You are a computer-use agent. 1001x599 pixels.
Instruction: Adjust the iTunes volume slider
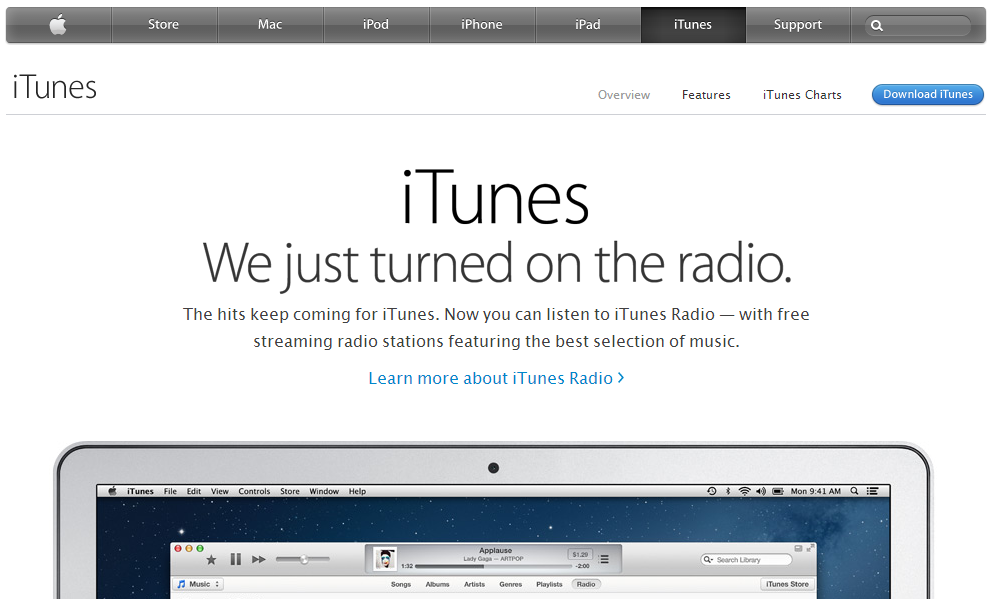coord(302,559)
